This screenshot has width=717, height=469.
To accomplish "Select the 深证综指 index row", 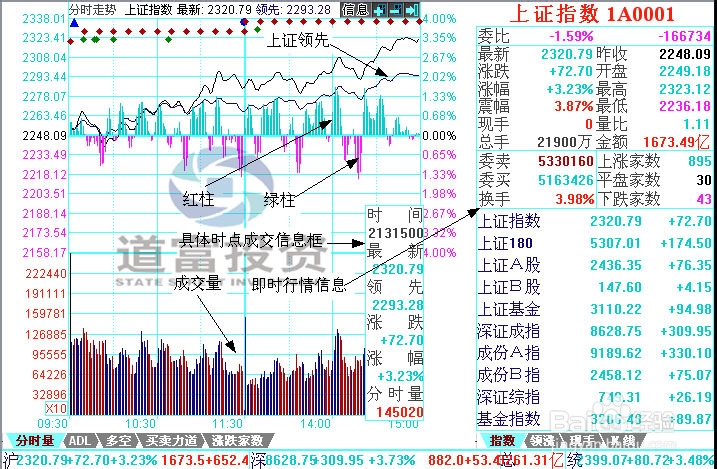I will pos(594,397).
